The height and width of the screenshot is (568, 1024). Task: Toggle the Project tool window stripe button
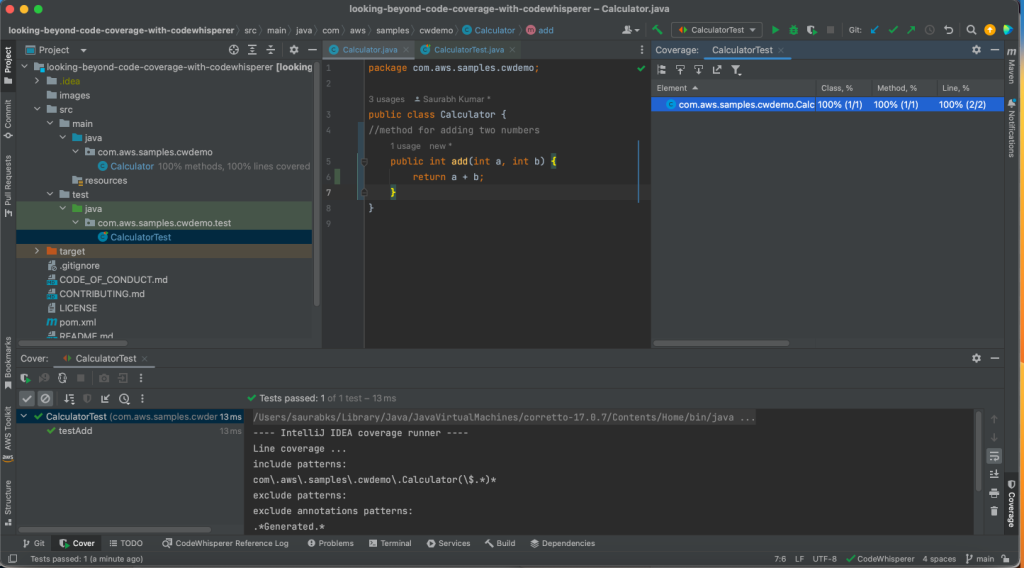pyautogui.click(x=8, y=65)
